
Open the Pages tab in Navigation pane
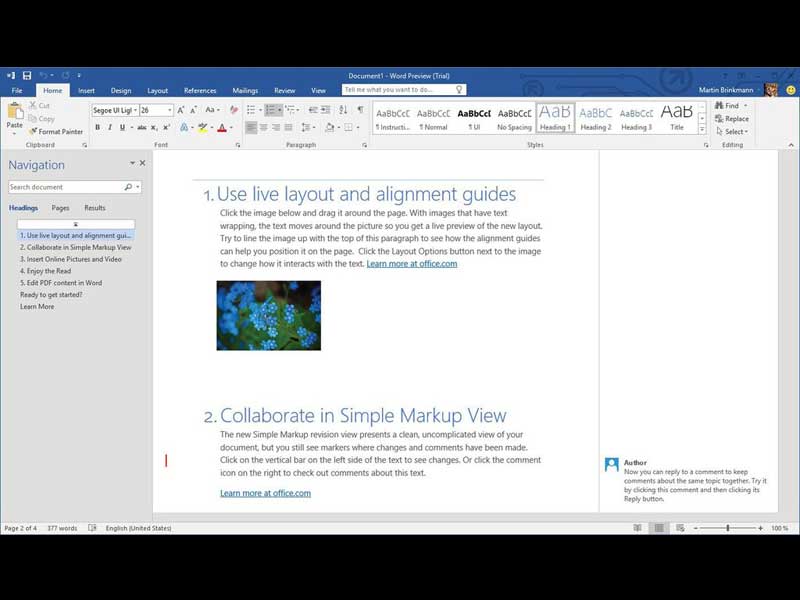point(60,208)
